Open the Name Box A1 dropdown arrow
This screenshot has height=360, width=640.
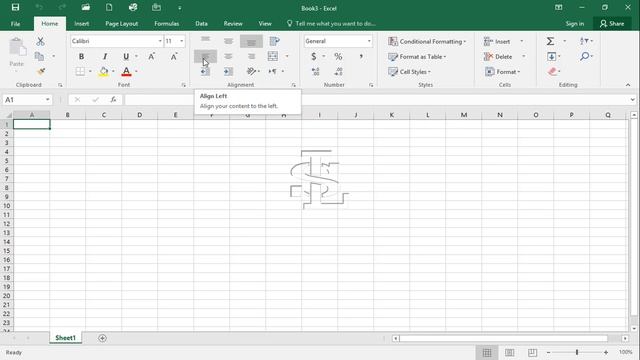48,100
